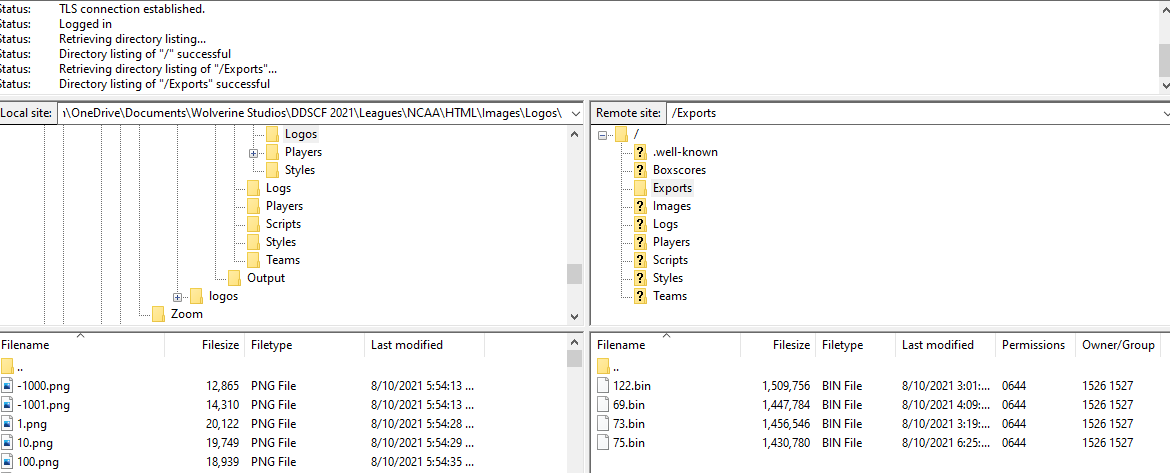Click the Local site path field
Viewport: 1170px width, 473px height.
(x=313, y=113)
